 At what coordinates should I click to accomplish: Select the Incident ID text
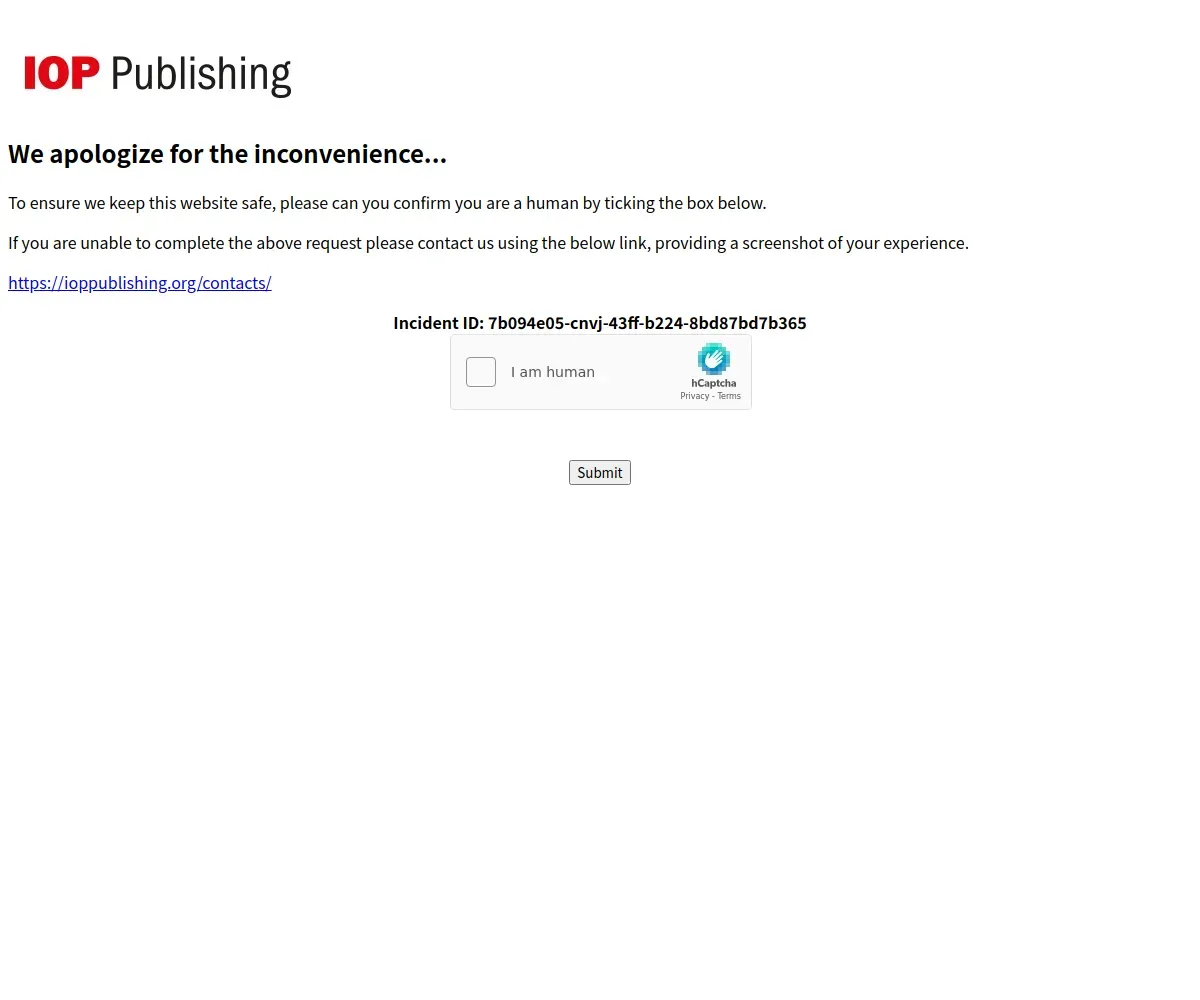pyautogui.click(x=600, y=323)
